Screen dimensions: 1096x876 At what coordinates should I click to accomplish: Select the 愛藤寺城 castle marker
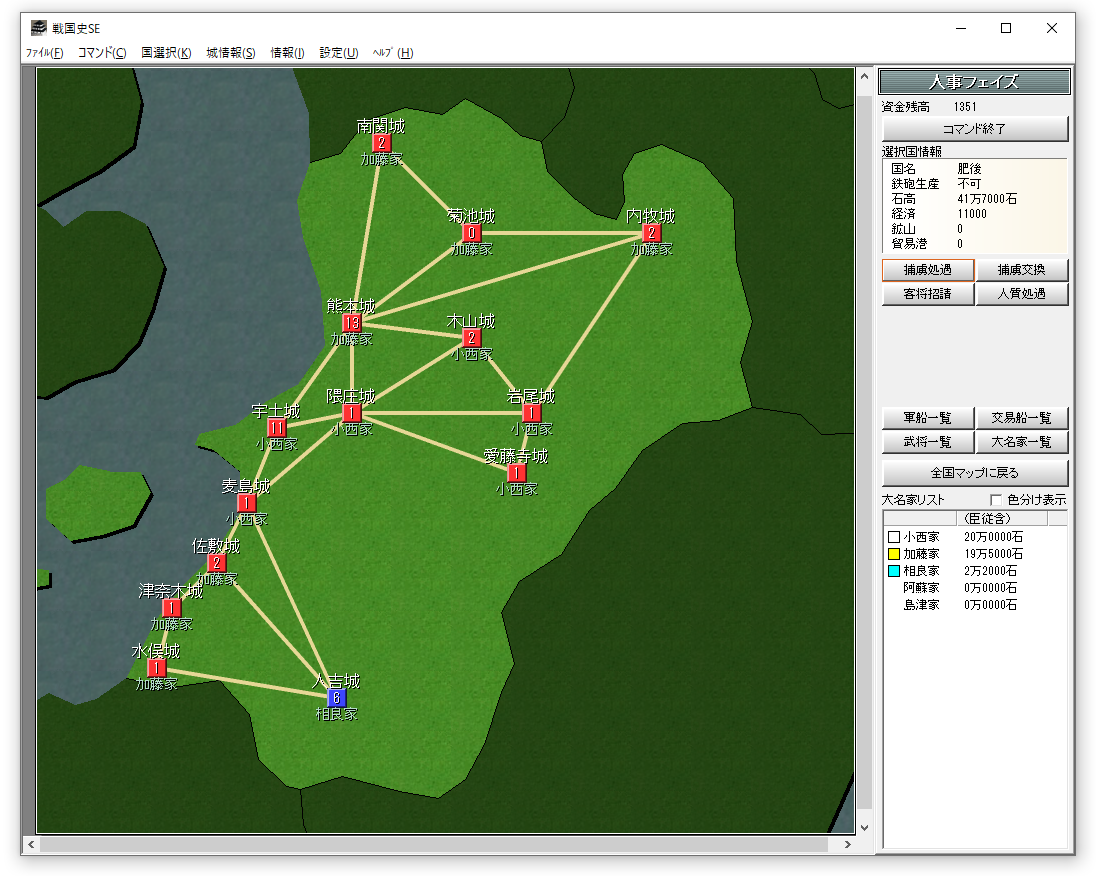[516, 473]
